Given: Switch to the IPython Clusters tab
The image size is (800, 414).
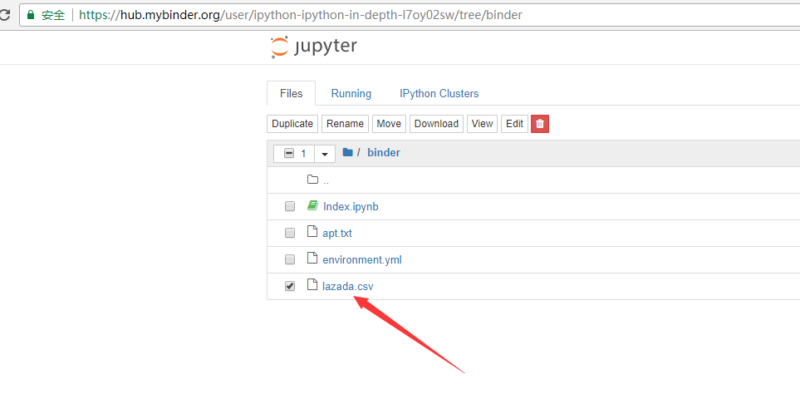Looking at the screenshot, I should (439, 93).
